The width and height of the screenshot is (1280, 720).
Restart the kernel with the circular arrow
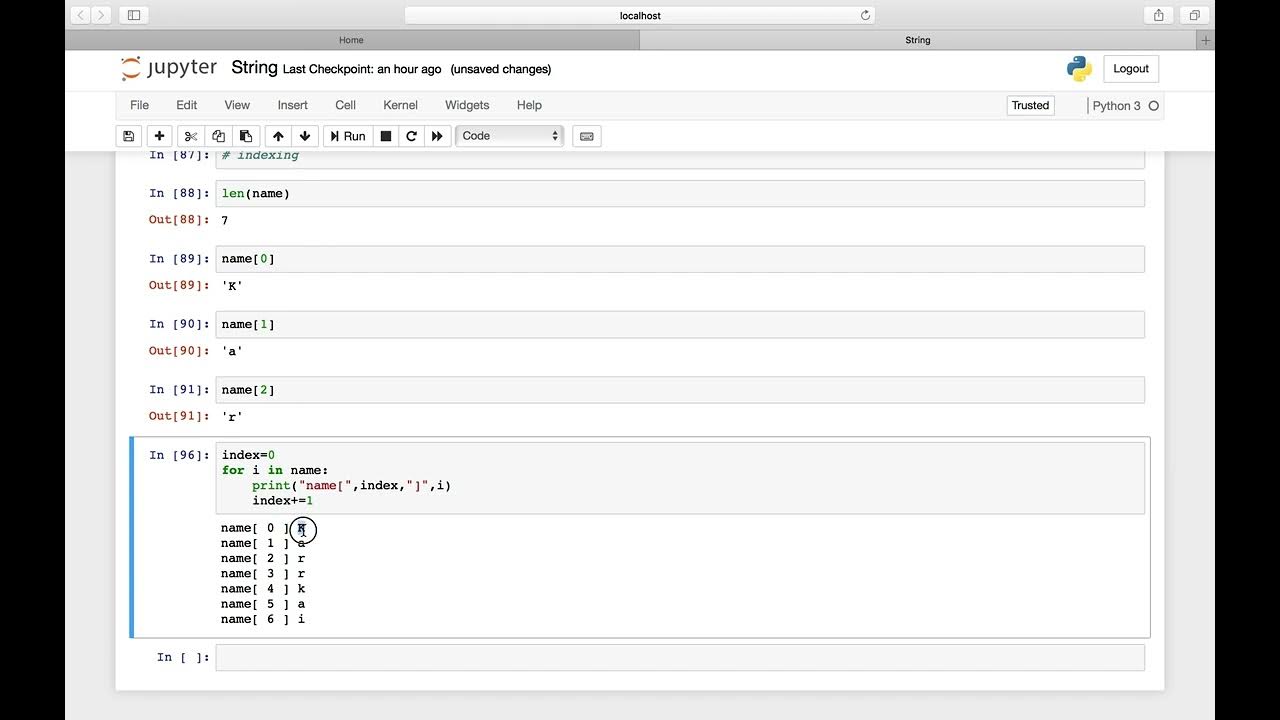tap(411, 136)
